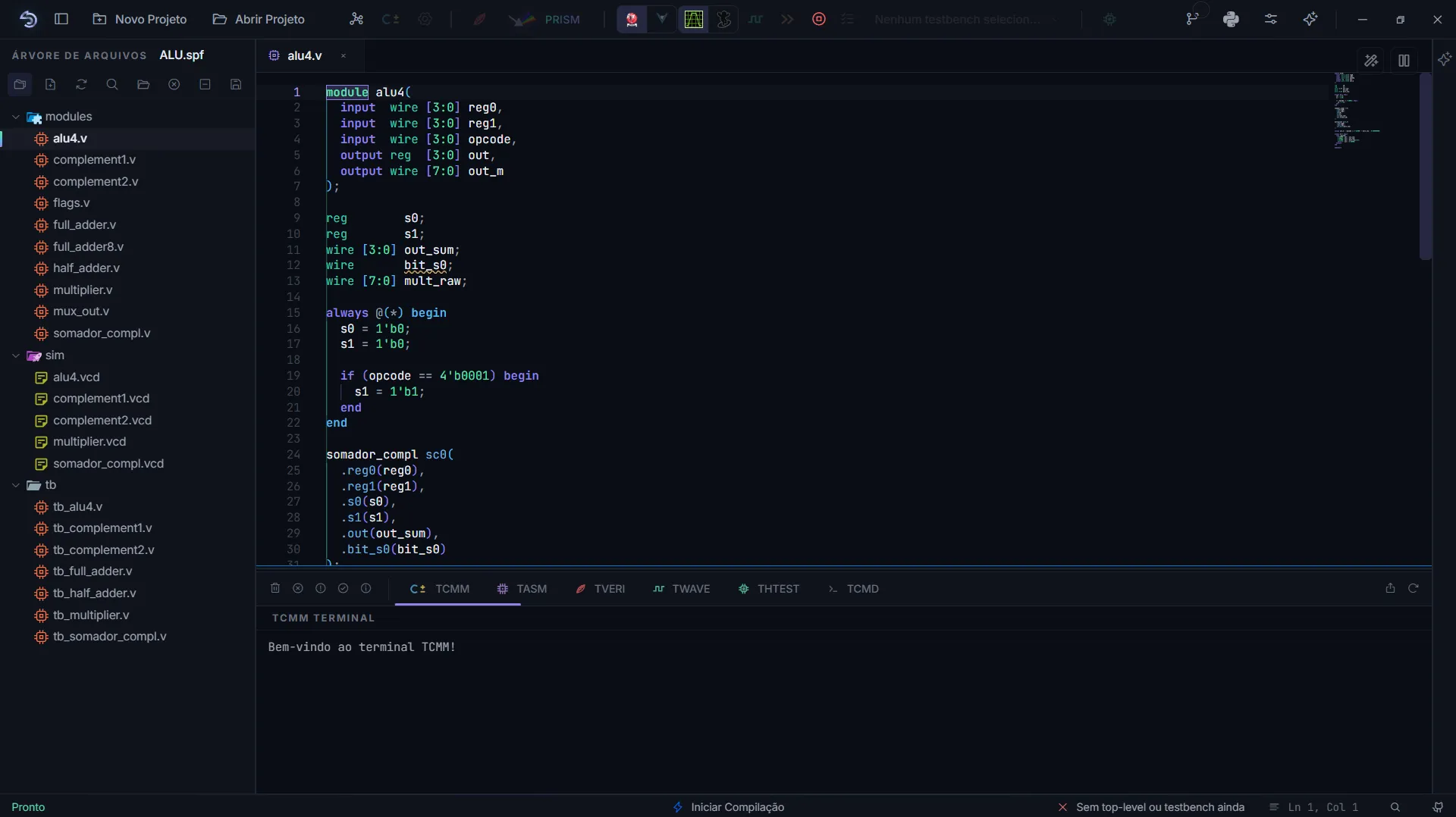Click the processor hub icon in top toolbar
Image resolution: width=1456 pixels, height=817 pixels.
click(356, 19)
